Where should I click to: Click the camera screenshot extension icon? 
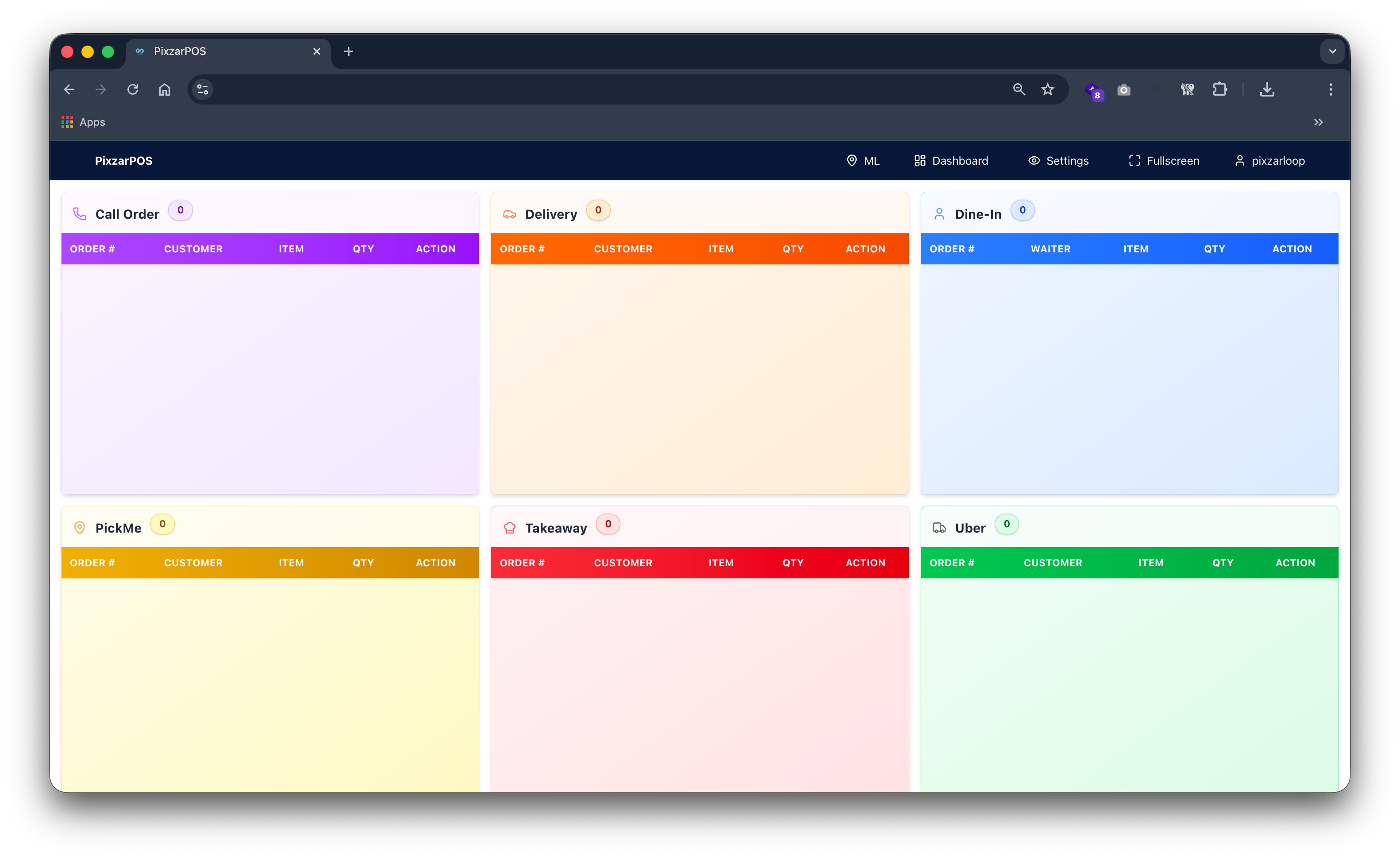pos(1123,90)
